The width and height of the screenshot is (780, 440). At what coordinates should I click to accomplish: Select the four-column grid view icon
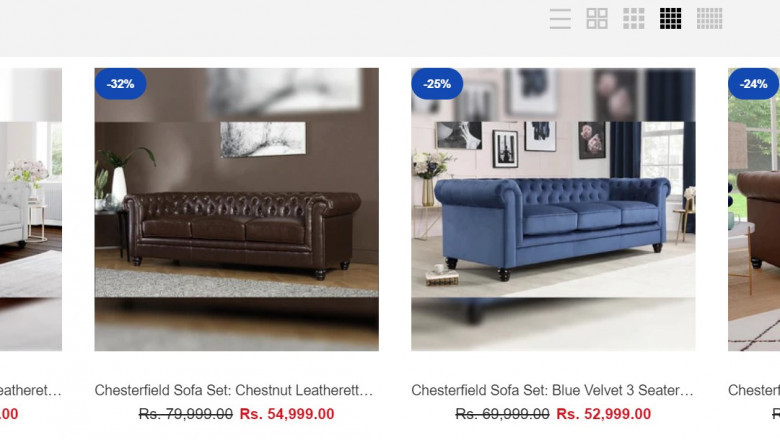pyautogui.click(x=671, y=19)
